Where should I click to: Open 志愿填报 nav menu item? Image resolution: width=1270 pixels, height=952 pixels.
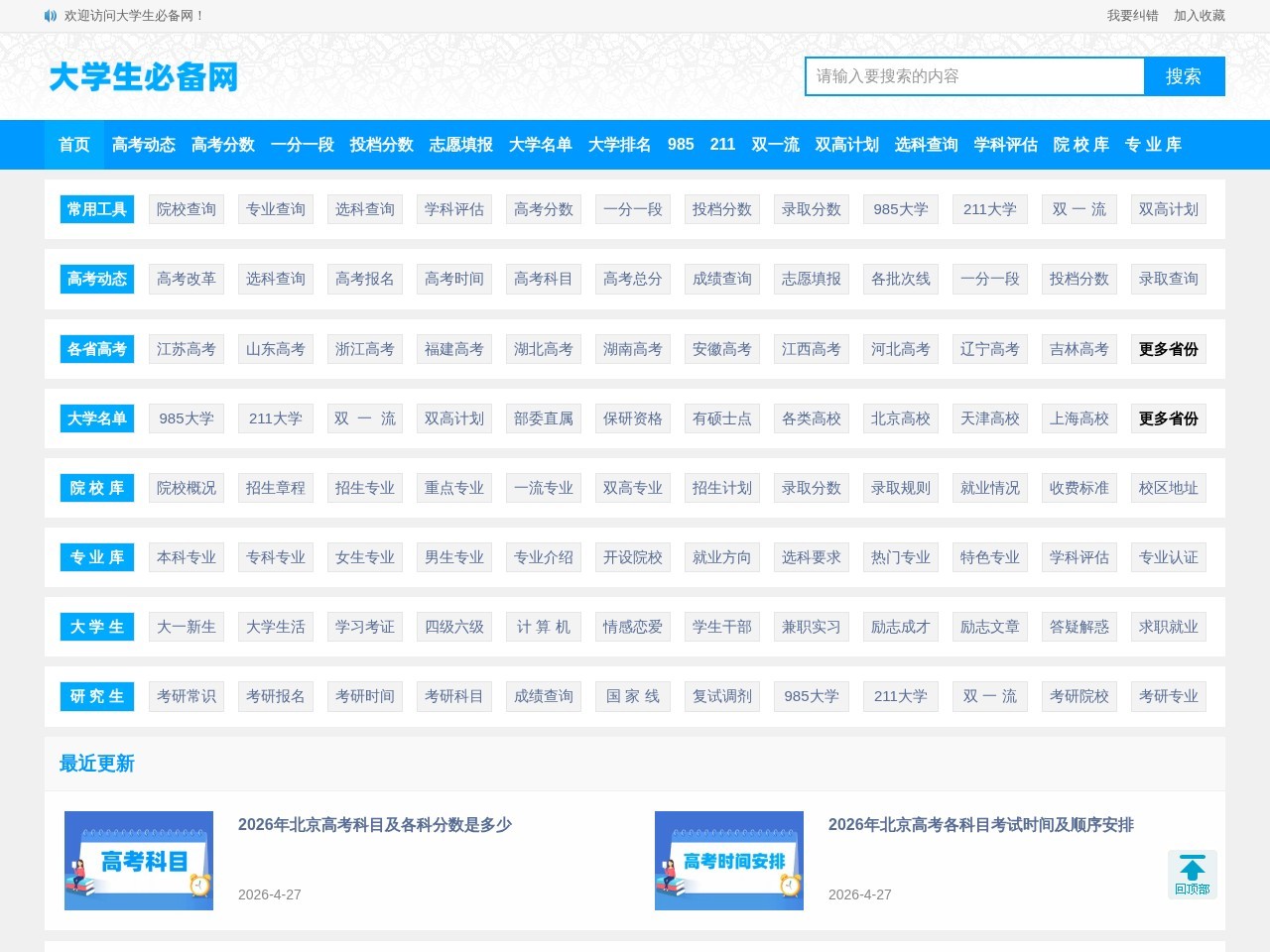[x=461, y=145]
